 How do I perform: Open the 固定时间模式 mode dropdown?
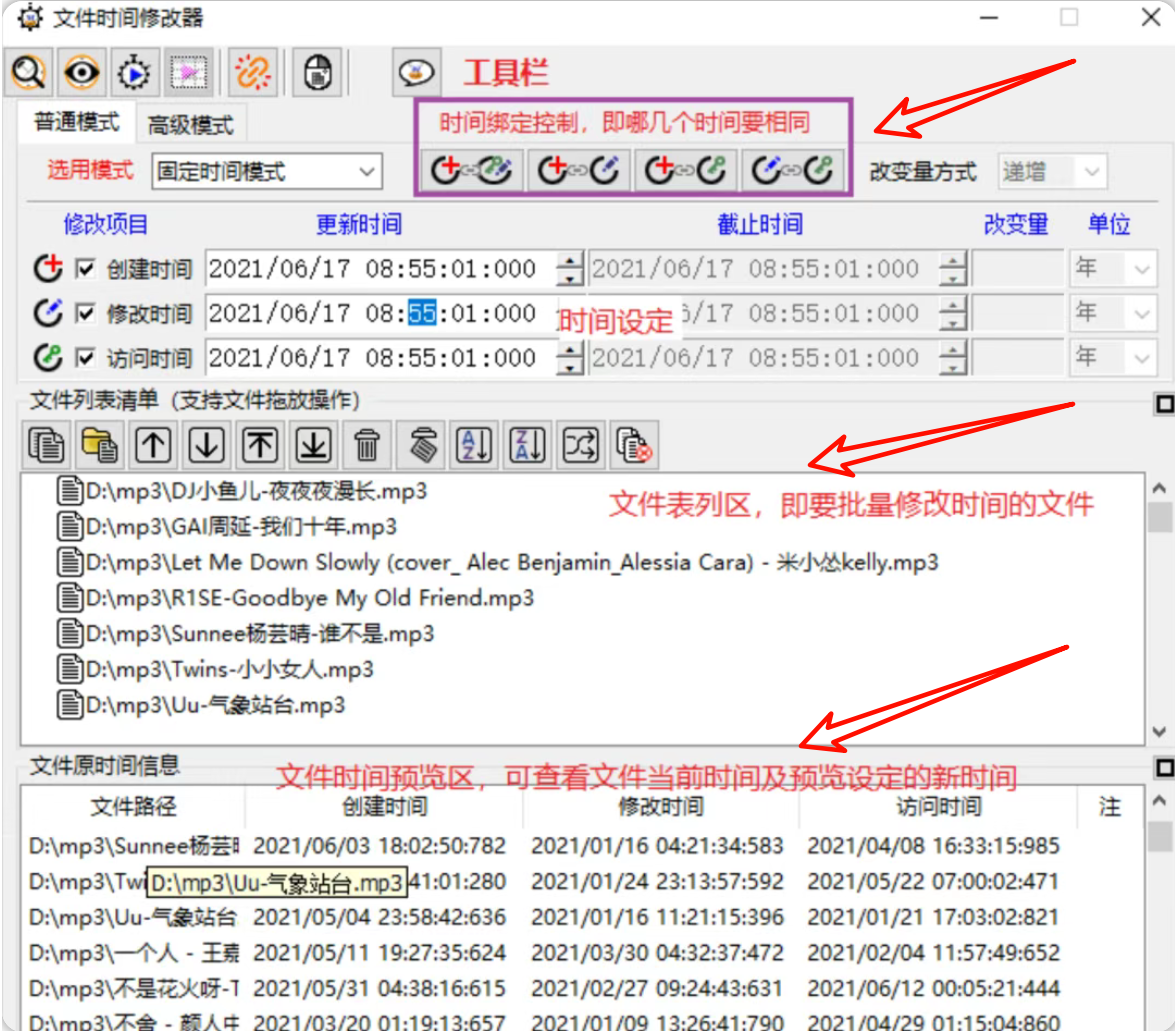pos(267,172)
